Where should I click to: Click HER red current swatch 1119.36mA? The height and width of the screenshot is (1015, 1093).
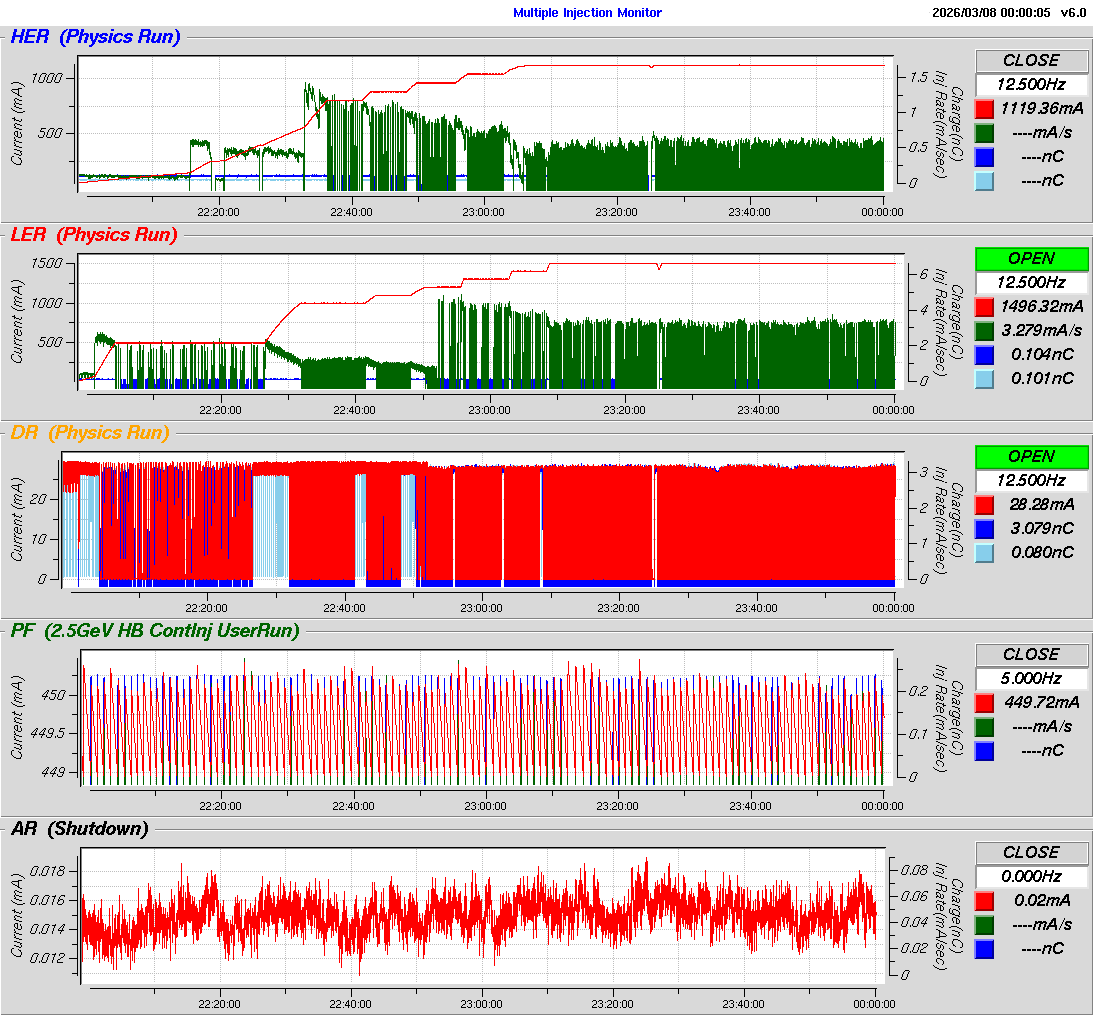click(984, 109)
